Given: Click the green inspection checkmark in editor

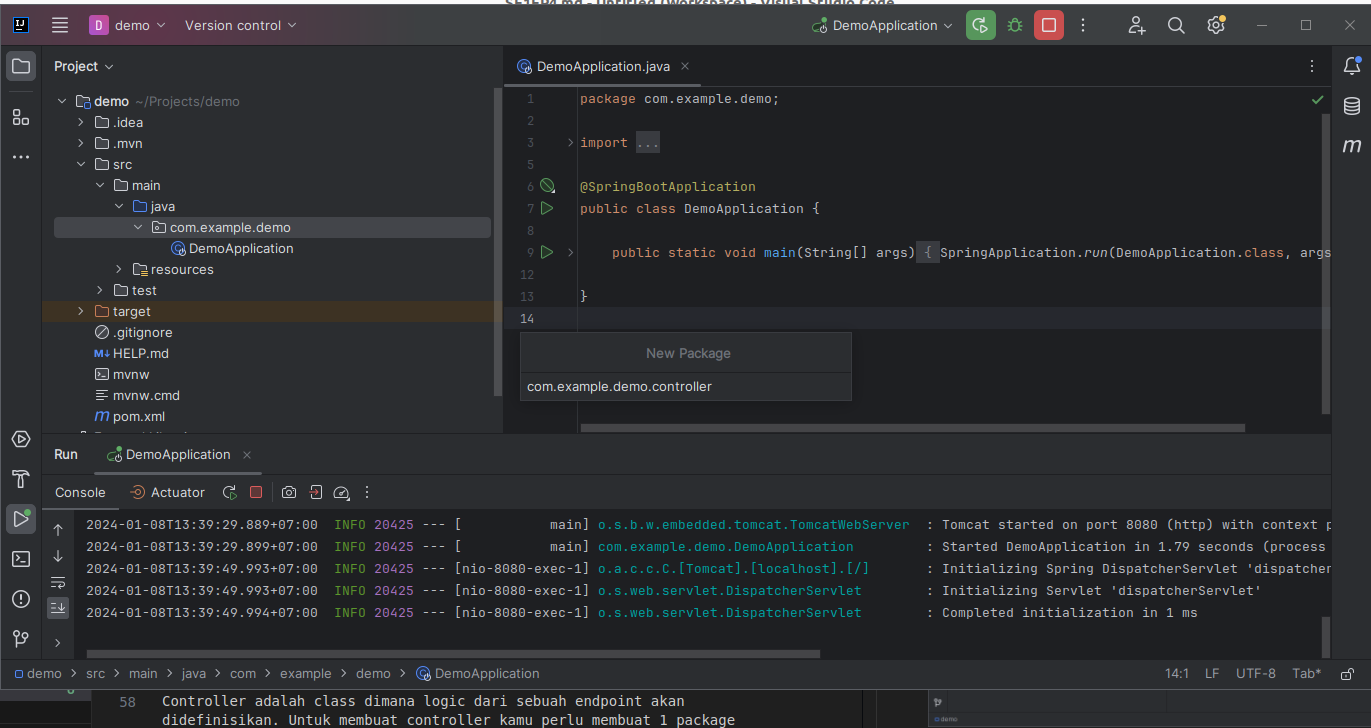Looking at the screenshot, I should (x=1318, y=100).
